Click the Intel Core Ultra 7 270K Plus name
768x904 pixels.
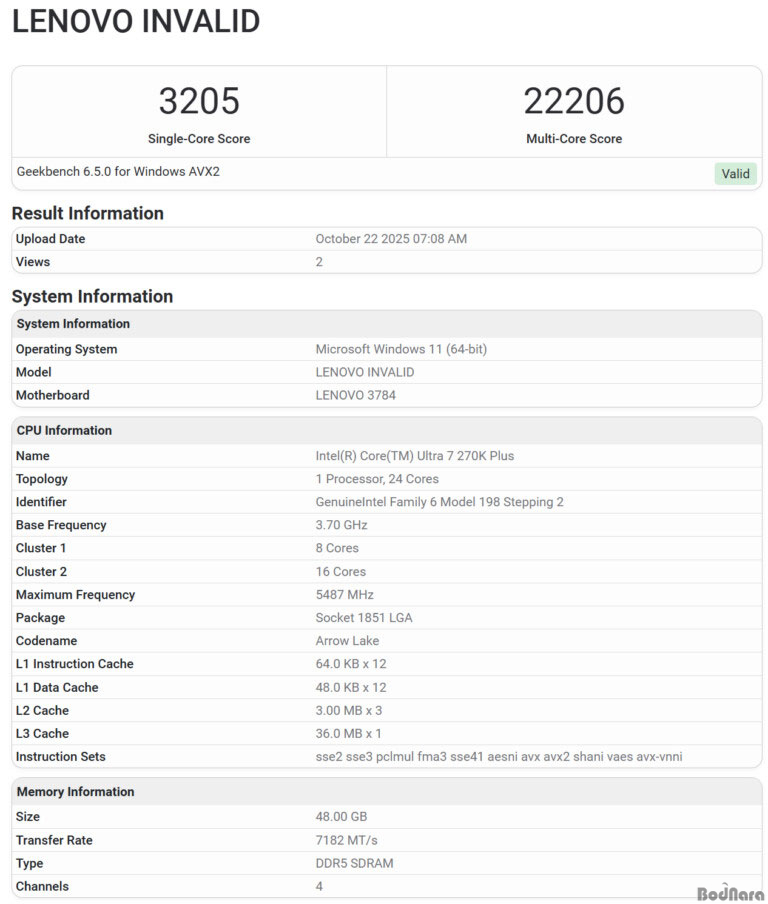click(x=414, y=456)
